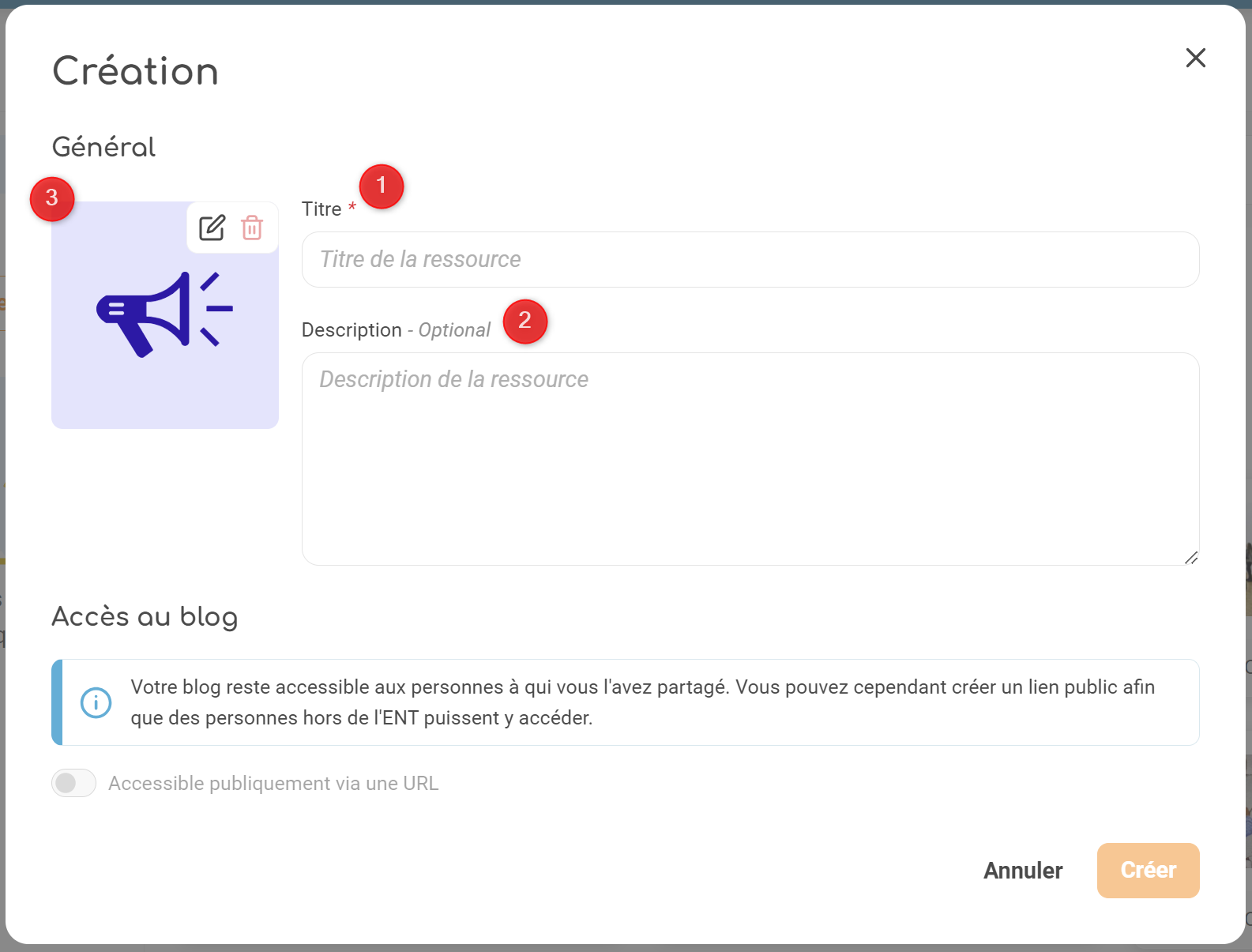Click the 'Description - Optional' label
The height and width of the screenshot is (952, 1252).
[x=396, y=330]
